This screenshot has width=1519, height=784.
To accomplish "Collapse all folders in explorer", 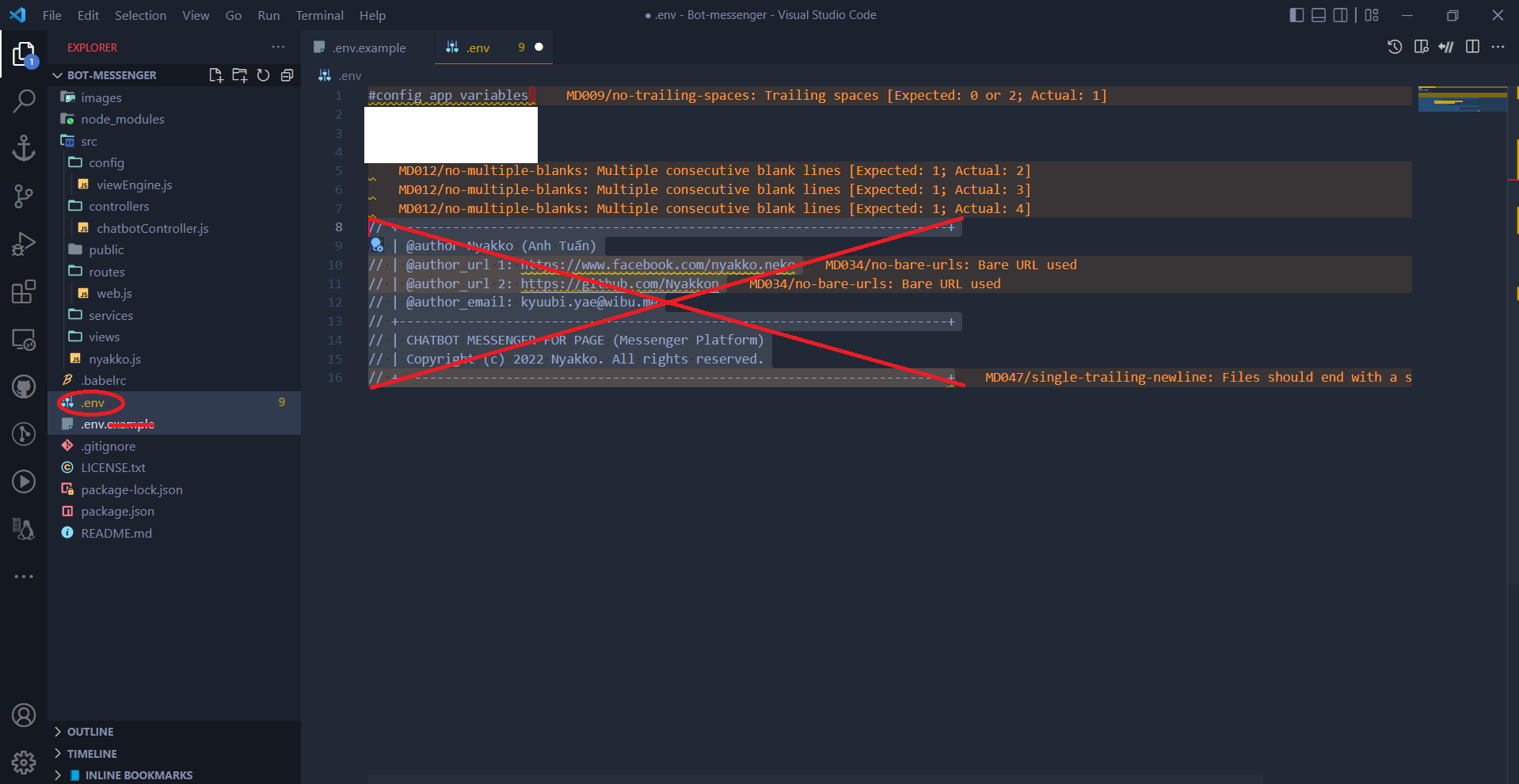I will click(287, 75).
